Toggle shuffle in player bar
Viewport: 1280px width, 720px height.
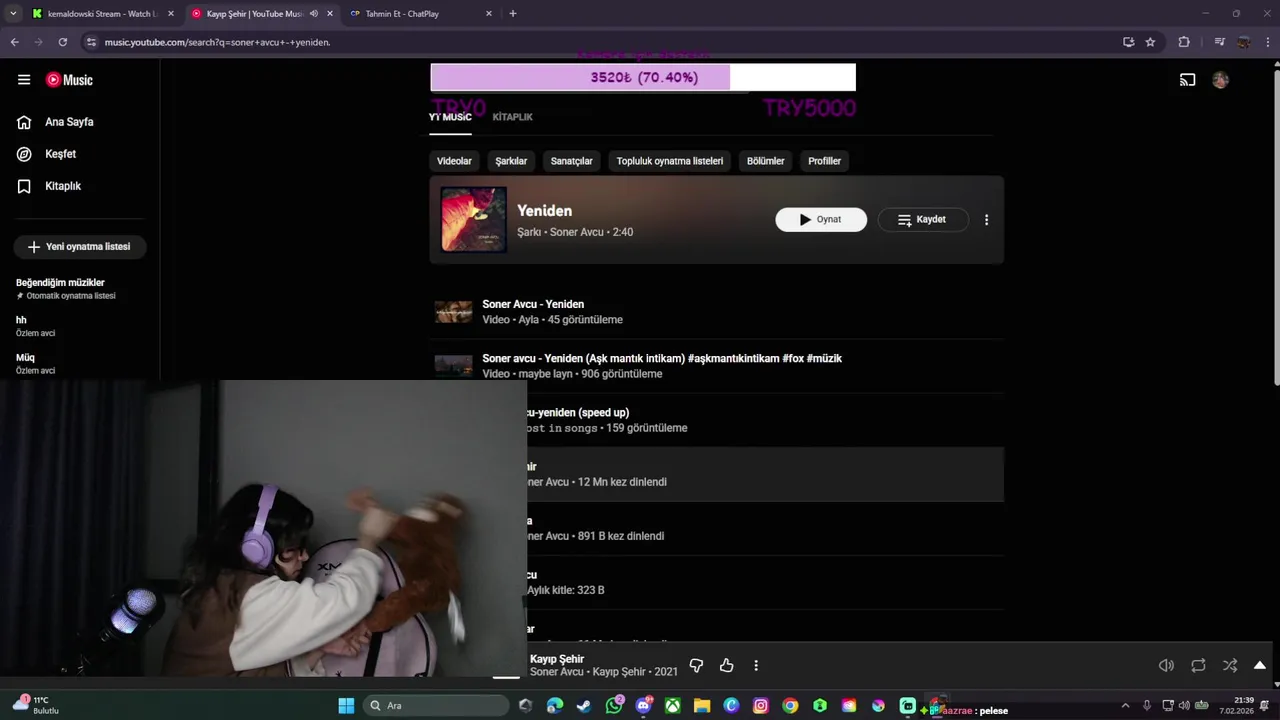pos(1230,665)
